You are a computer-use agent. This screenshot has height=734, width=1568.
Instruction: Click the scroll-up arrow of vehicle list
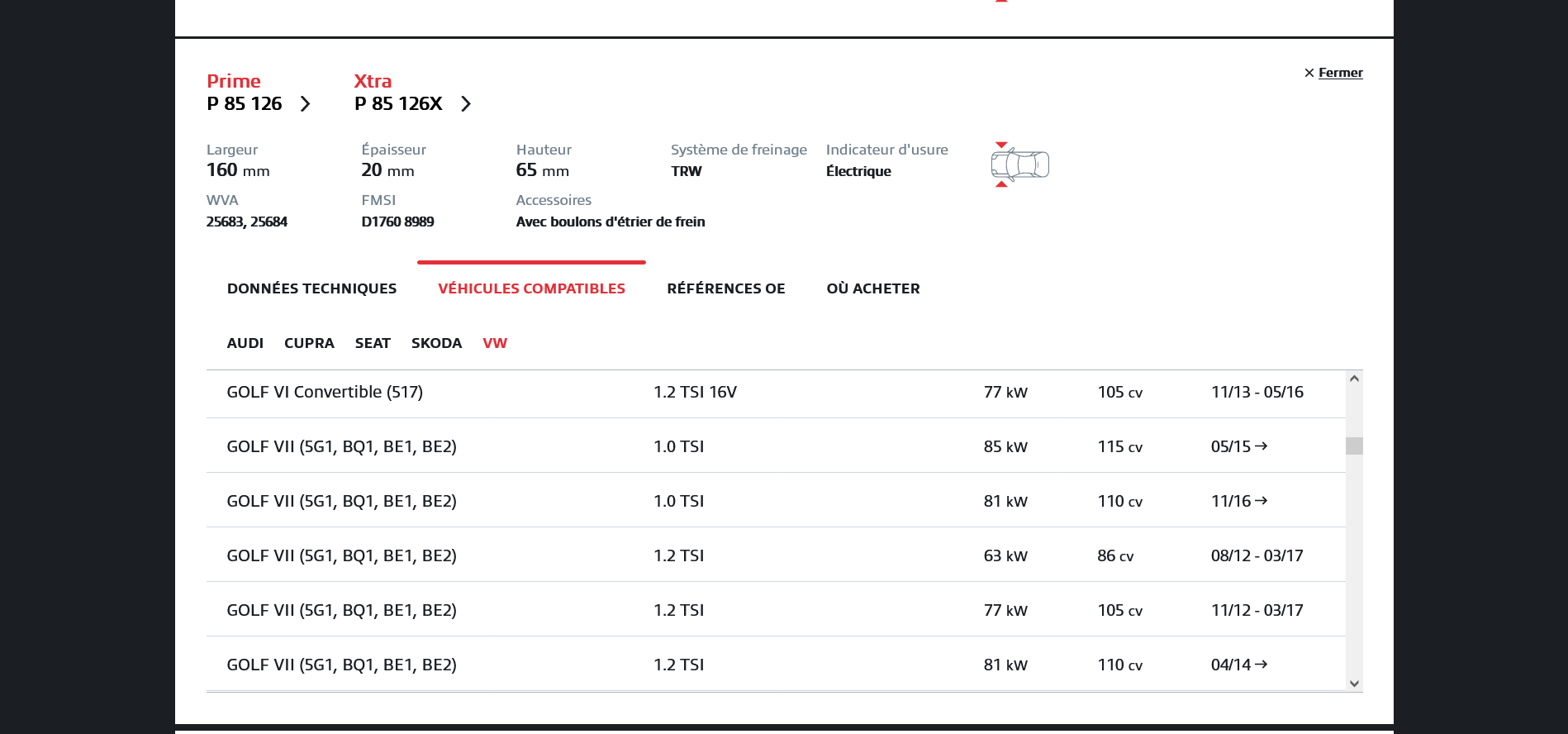[1354, 379]
